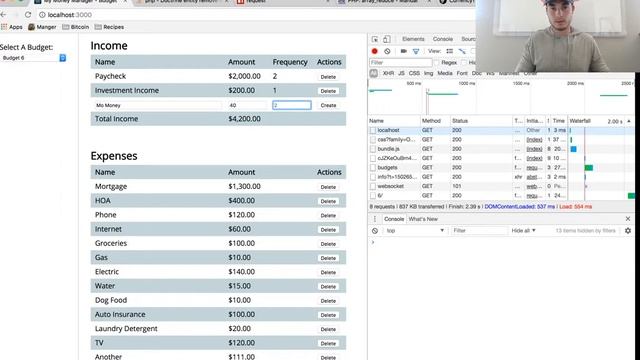
Task: Enable the Regex filter checkbox
Action: (436, 62)
